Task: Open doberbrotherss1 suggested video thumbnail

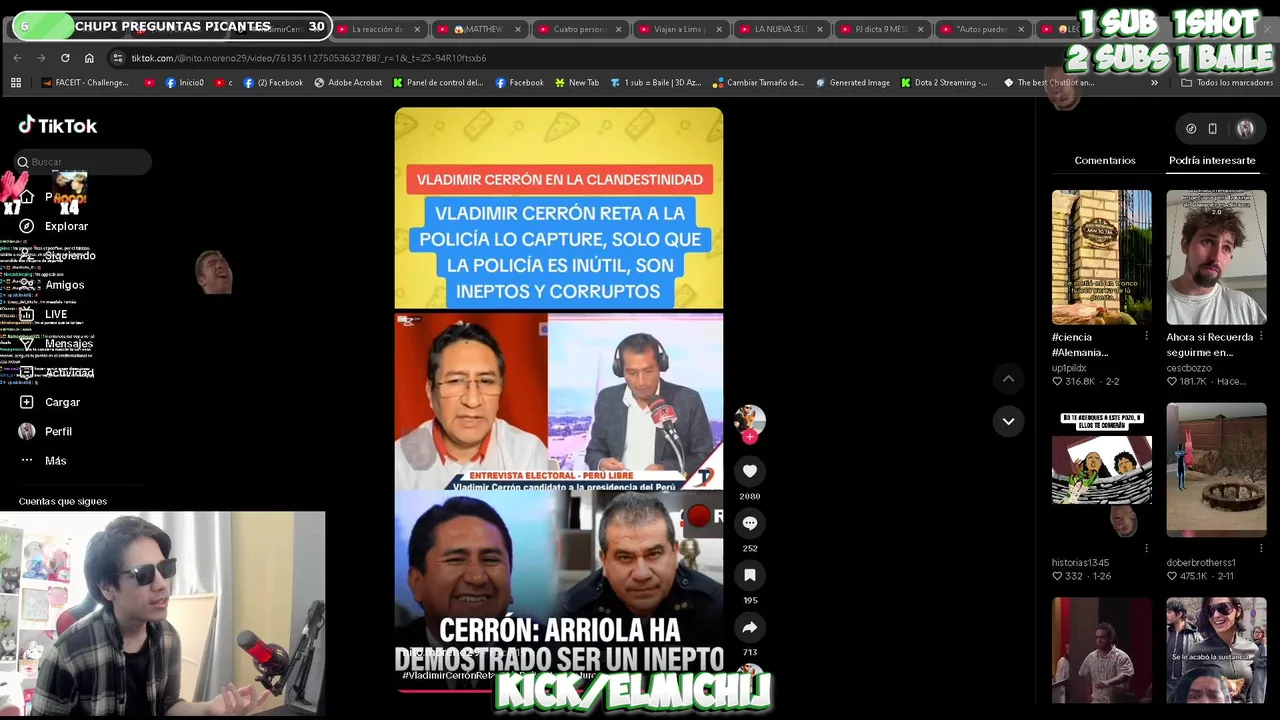Action: (1216, 470)
